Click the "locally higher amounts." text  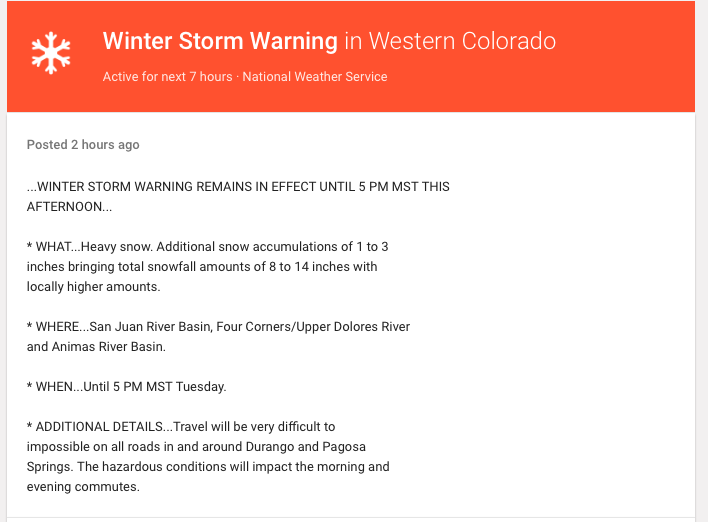coord(93,287)
